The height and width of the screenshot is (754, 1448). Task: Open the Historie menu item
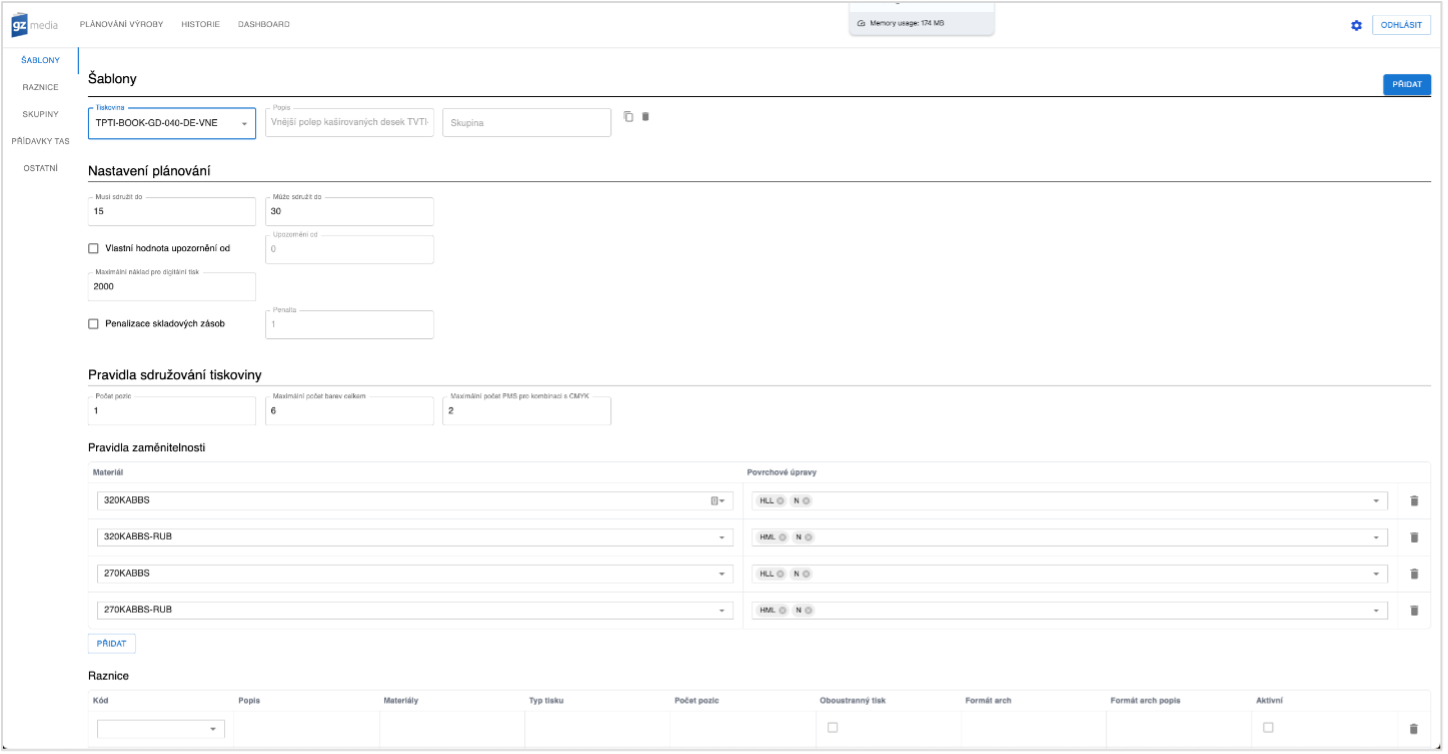200,24
